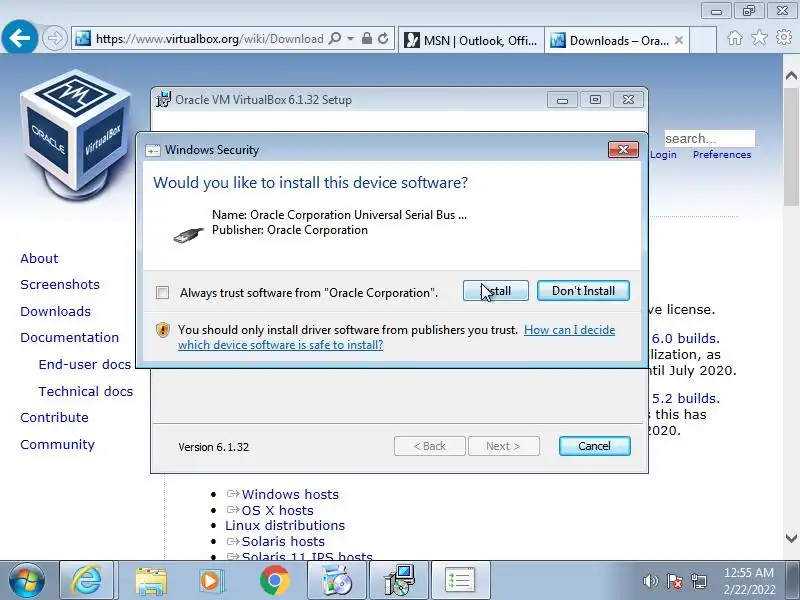
Task: Open File Explorer folder in taskbar
Action: coord(151,581)
